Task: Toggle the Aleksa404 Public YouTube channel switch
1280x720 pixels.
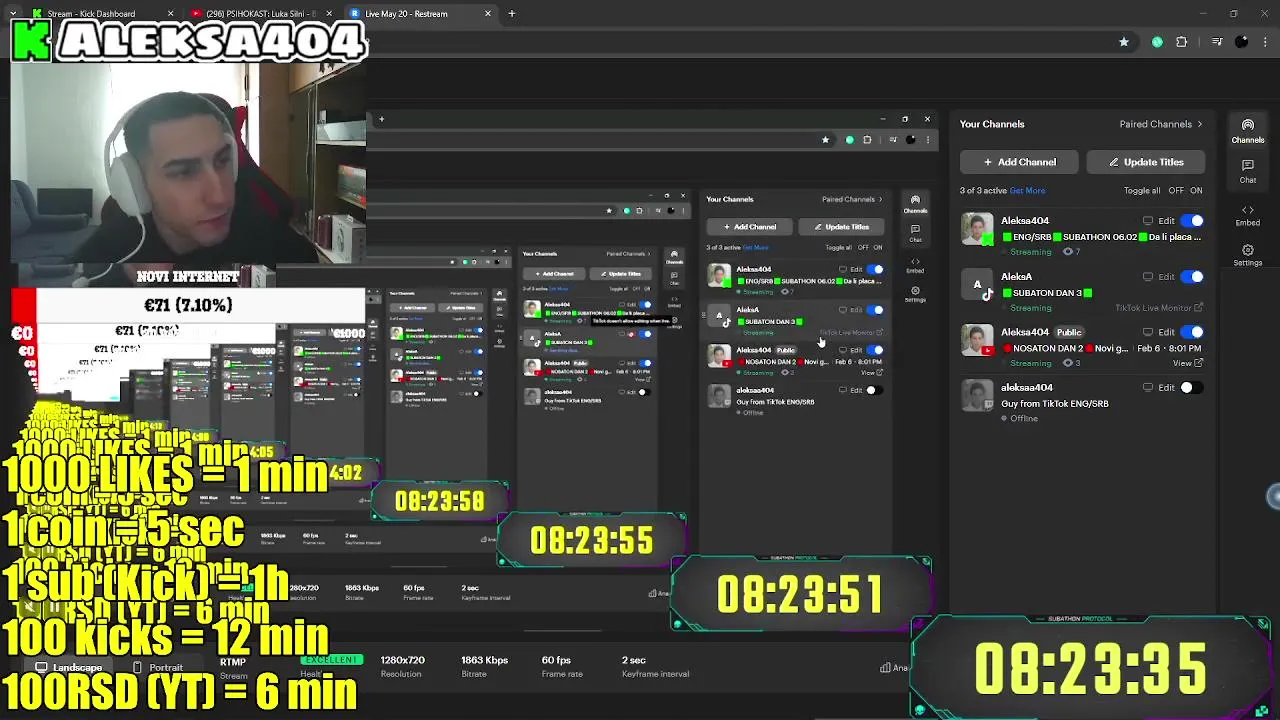Action: pyautogui.click(x=1191, y=332)
